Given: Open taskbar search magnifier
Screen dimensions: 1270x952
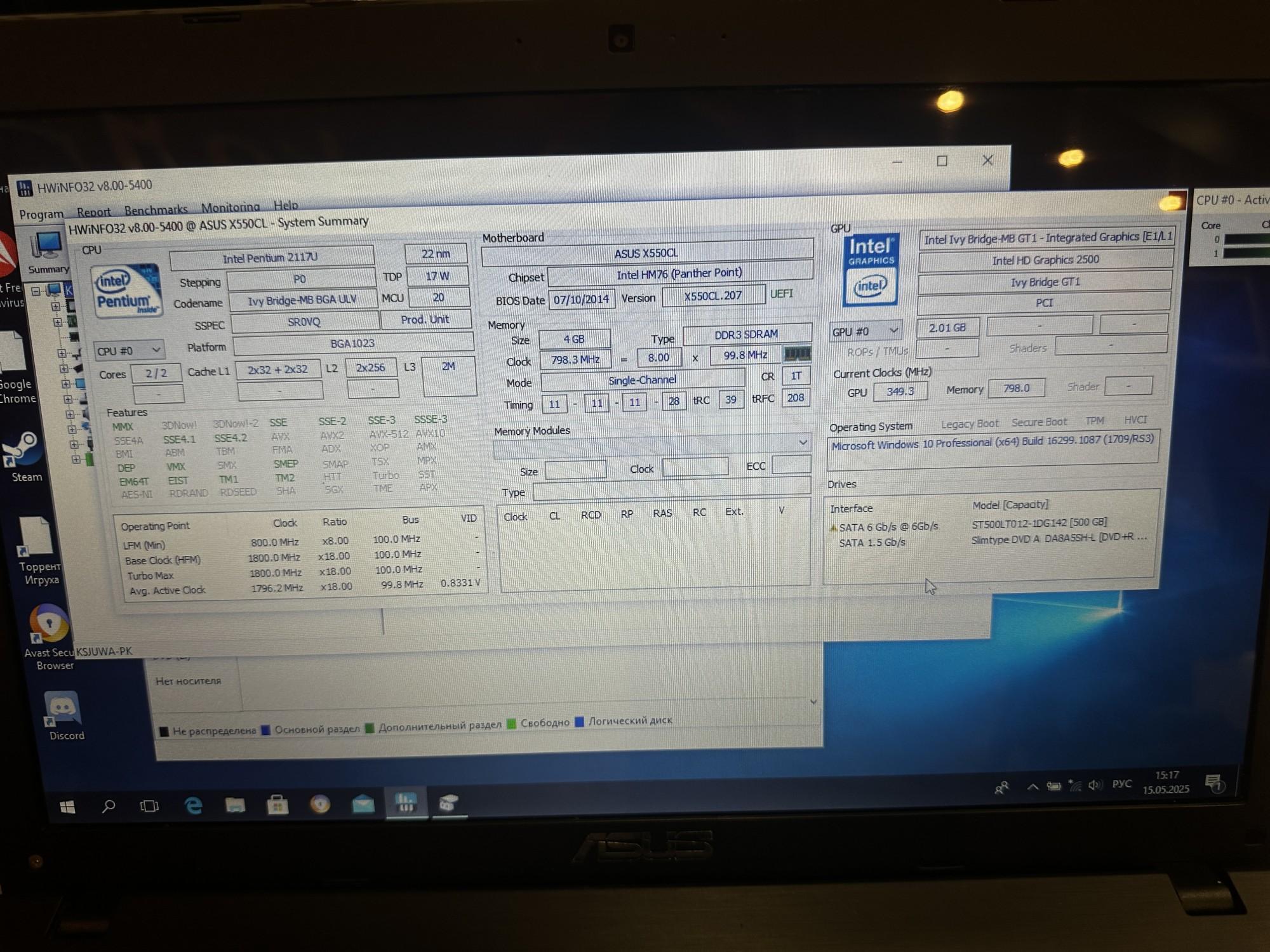Looking at the screenshot, I should point(109,806).
